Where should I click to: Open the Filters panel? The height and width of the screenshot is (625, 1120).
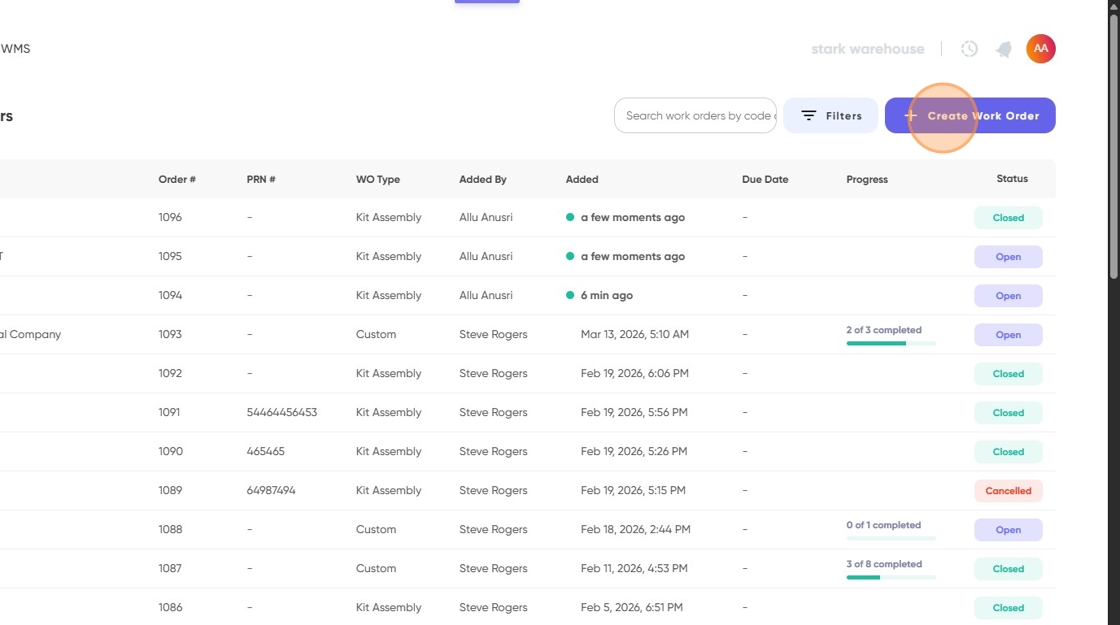point(831,116)
